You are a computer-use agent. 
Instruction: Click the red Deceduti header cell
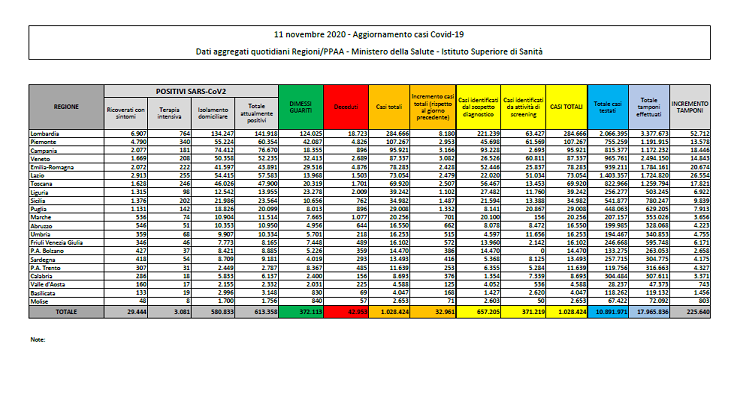tap(344, 104)
